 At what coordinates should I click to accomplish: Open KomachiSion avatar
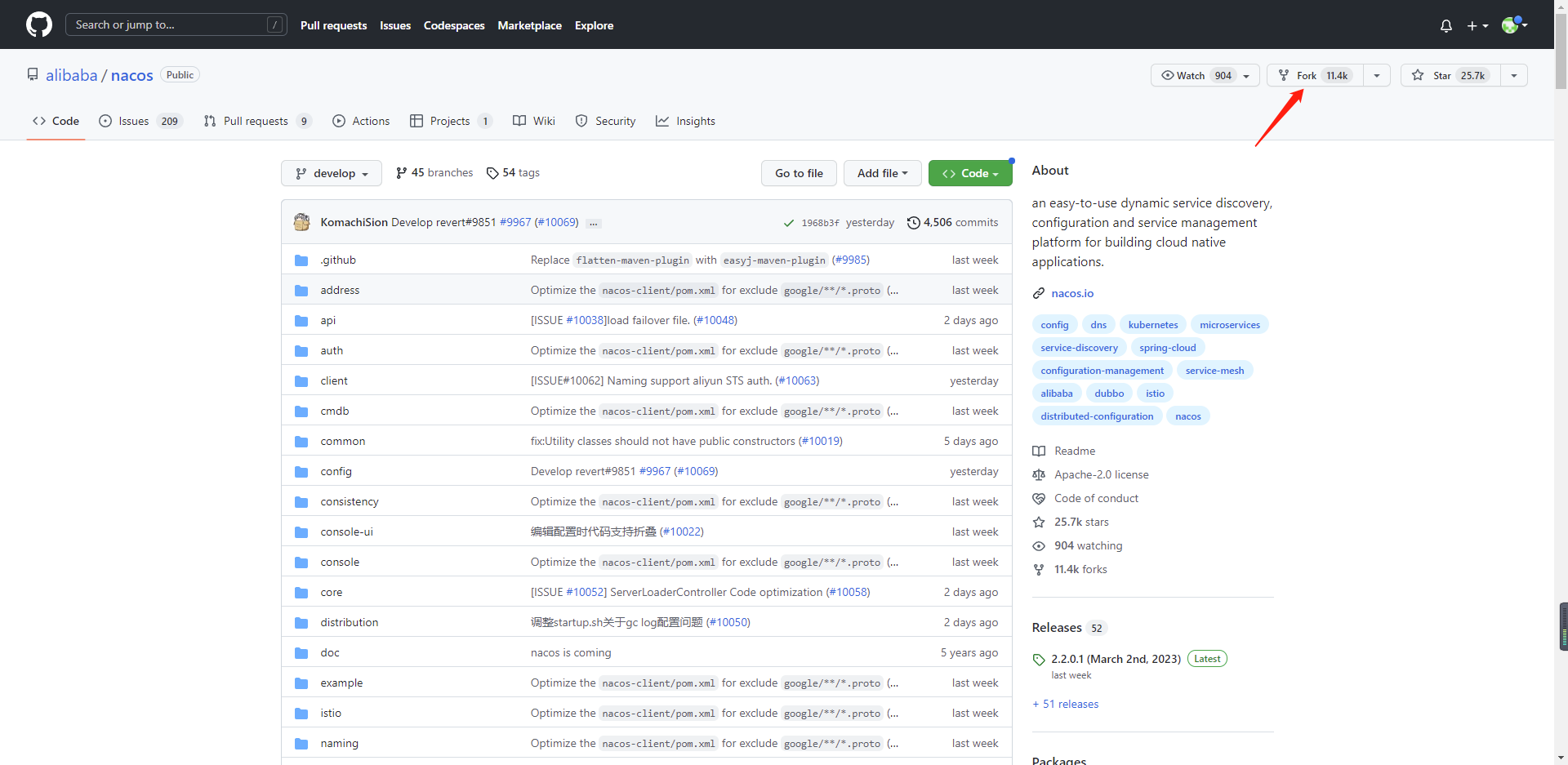click(x=302, y=222)
